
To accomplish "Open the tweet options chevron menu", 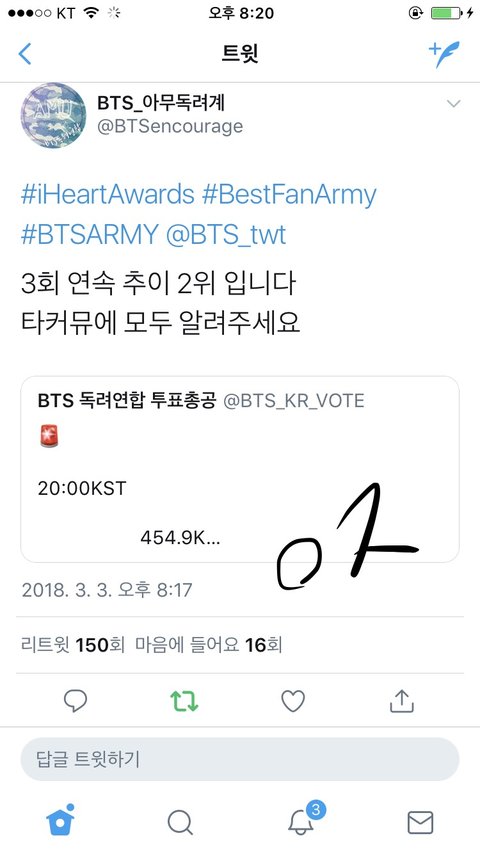I will coord(453,103).
